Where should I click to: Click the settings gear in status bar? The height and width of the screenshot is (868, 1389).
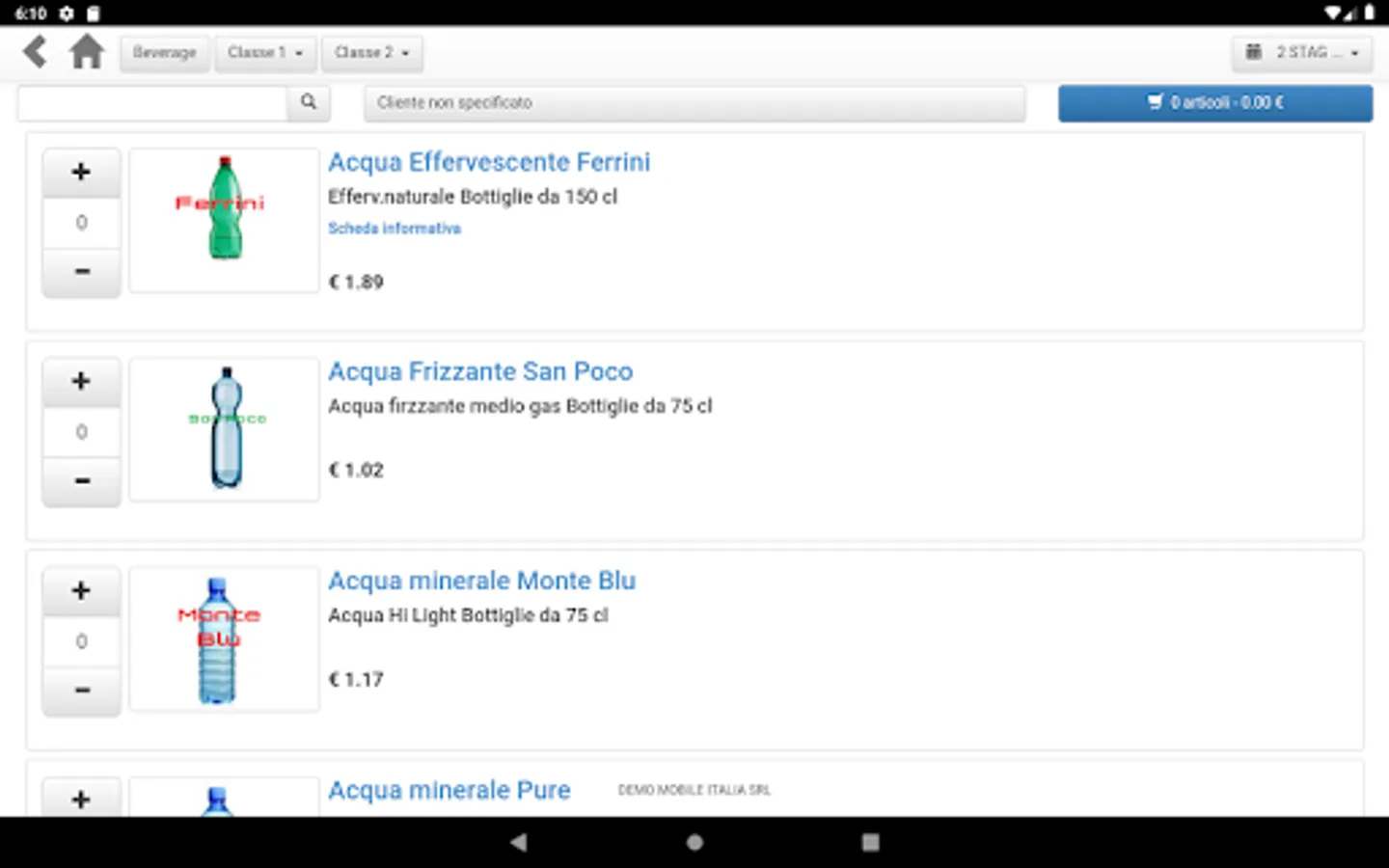click(67, 13)
